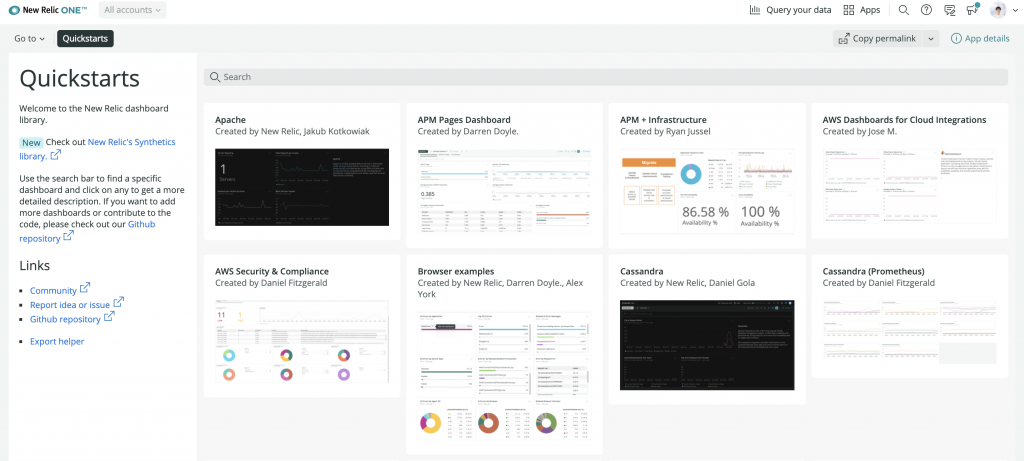The image size is (1024, 461).
Task: Click 'Created by Ryan Jussel' text
Action: pos(666,131)
